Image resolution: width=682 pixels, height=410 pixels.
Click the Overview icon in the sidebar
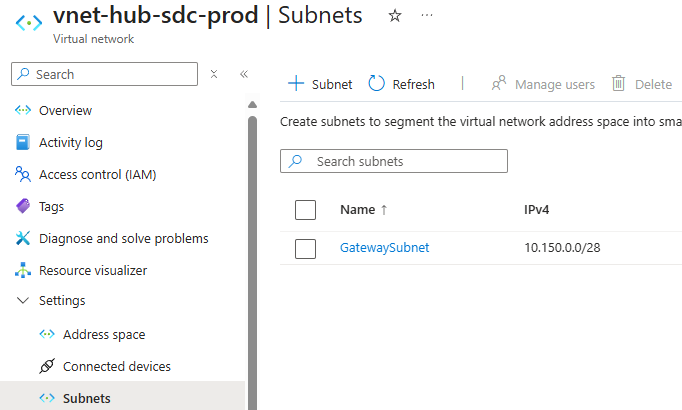[23, 110]
